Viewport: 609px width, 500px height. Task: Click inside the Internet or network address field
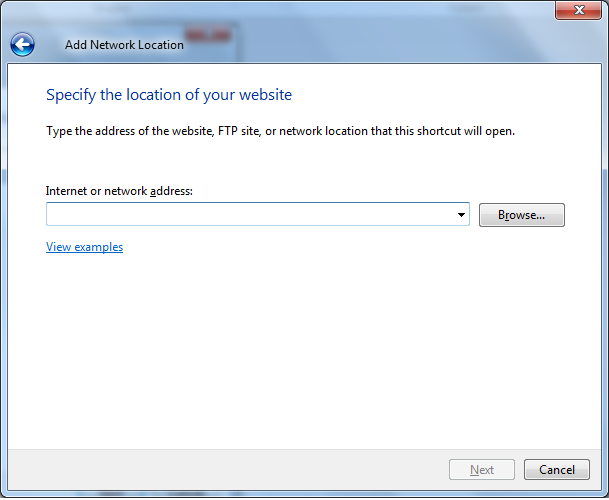(x=250, y=215)
